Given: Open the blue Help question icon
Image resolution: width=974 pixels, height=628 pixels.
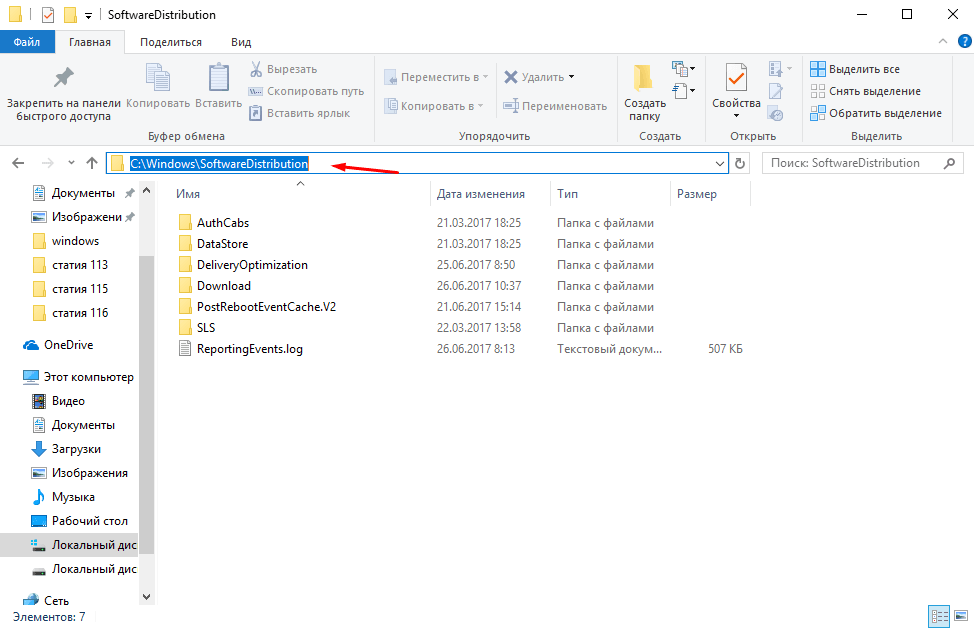Looking at the screenshot, I should click(x=965, y=42).
